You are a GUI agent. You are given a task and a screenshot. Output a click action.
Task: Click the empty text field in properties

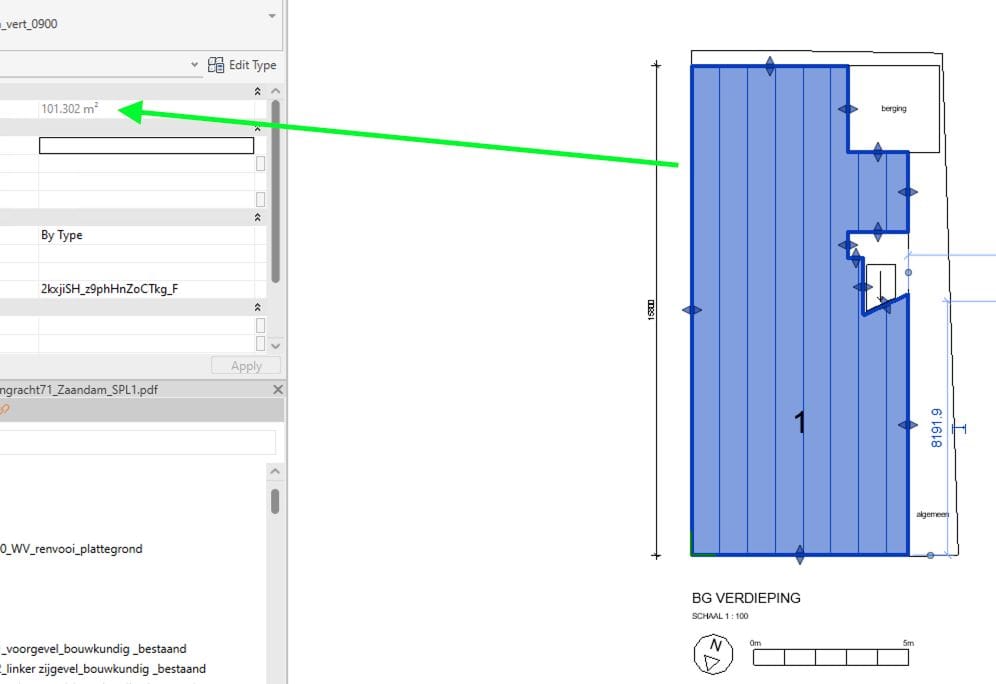point(146,146)
